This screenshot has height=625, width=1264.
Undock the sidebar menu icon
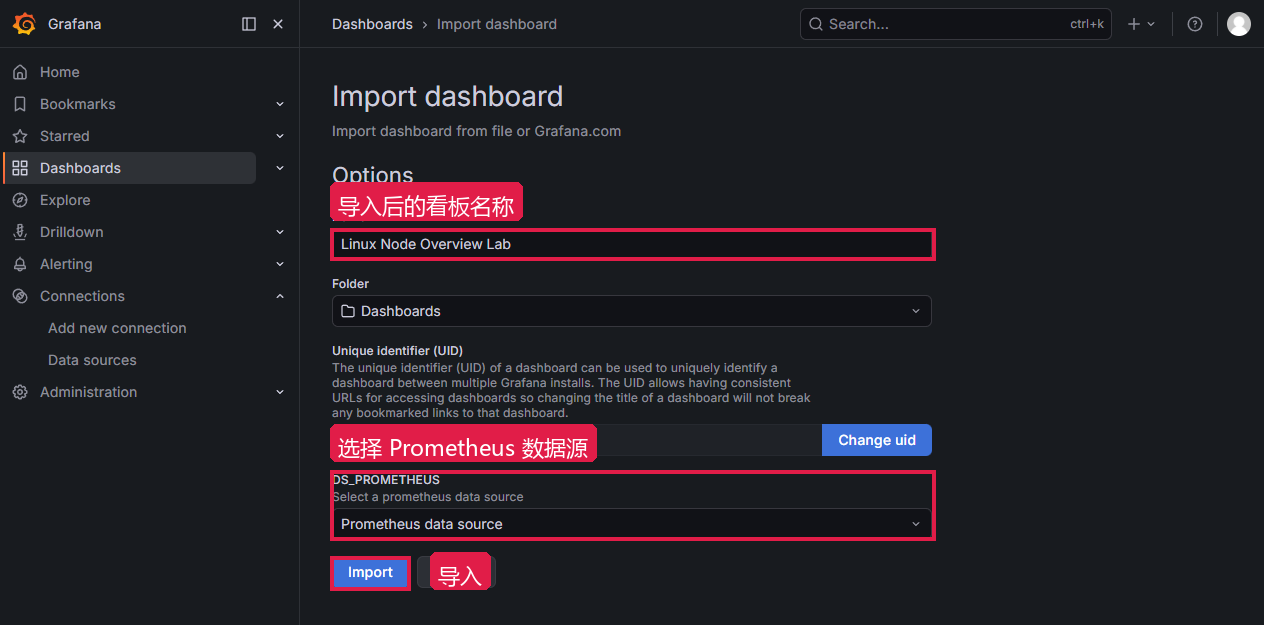click(x=249, y=24)
